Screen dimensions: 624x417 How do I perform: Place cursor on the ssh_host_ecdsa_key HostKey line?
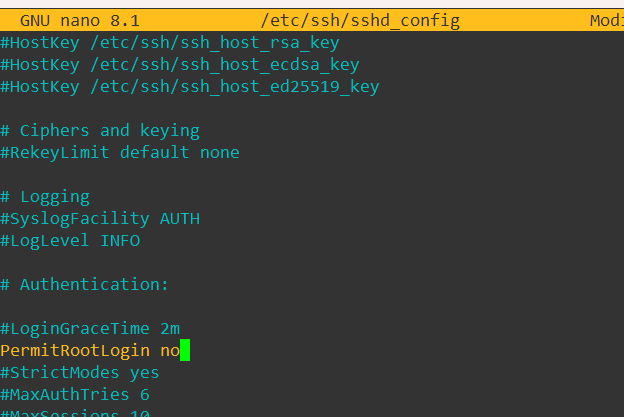coord(179,65)
